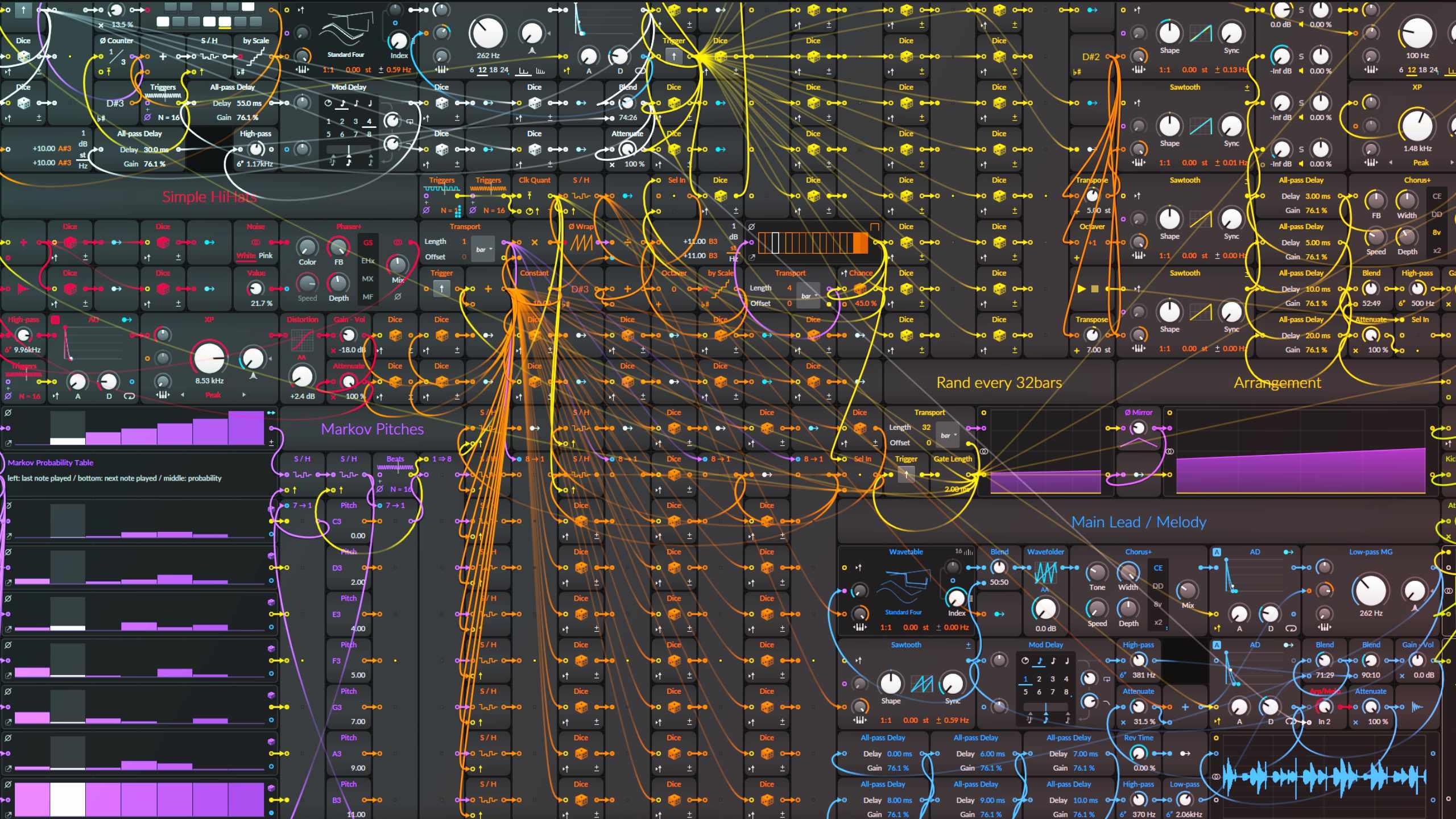Click the Standard Four wavetable name in Main Lead
Image resolution: width=1456 pixels, height=819 pixels.
point(903,613)
